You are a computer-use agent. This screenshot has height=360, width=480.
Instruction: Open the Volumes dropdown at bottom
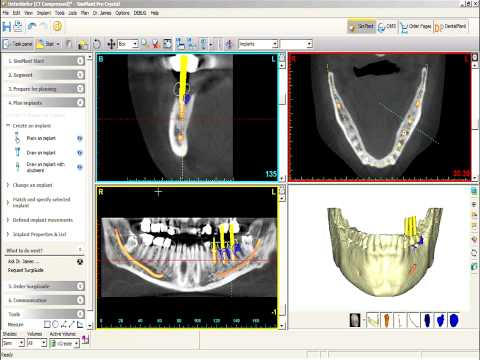pyautogui.click(x=36, y=343)
